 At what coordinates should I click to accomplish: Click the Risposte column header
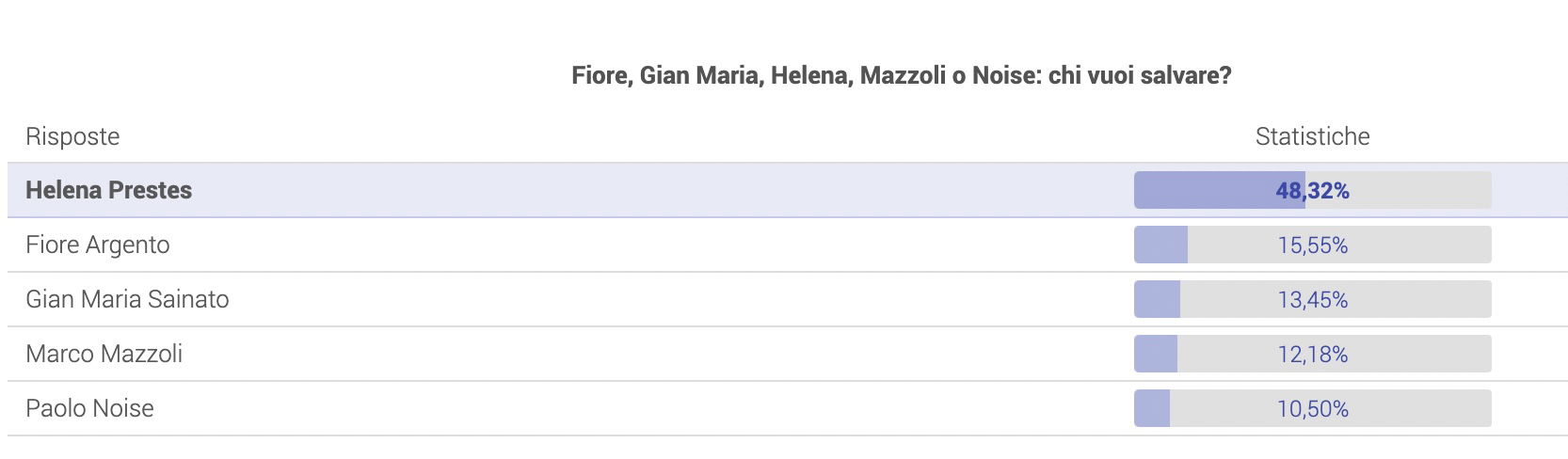pos(72,136)
